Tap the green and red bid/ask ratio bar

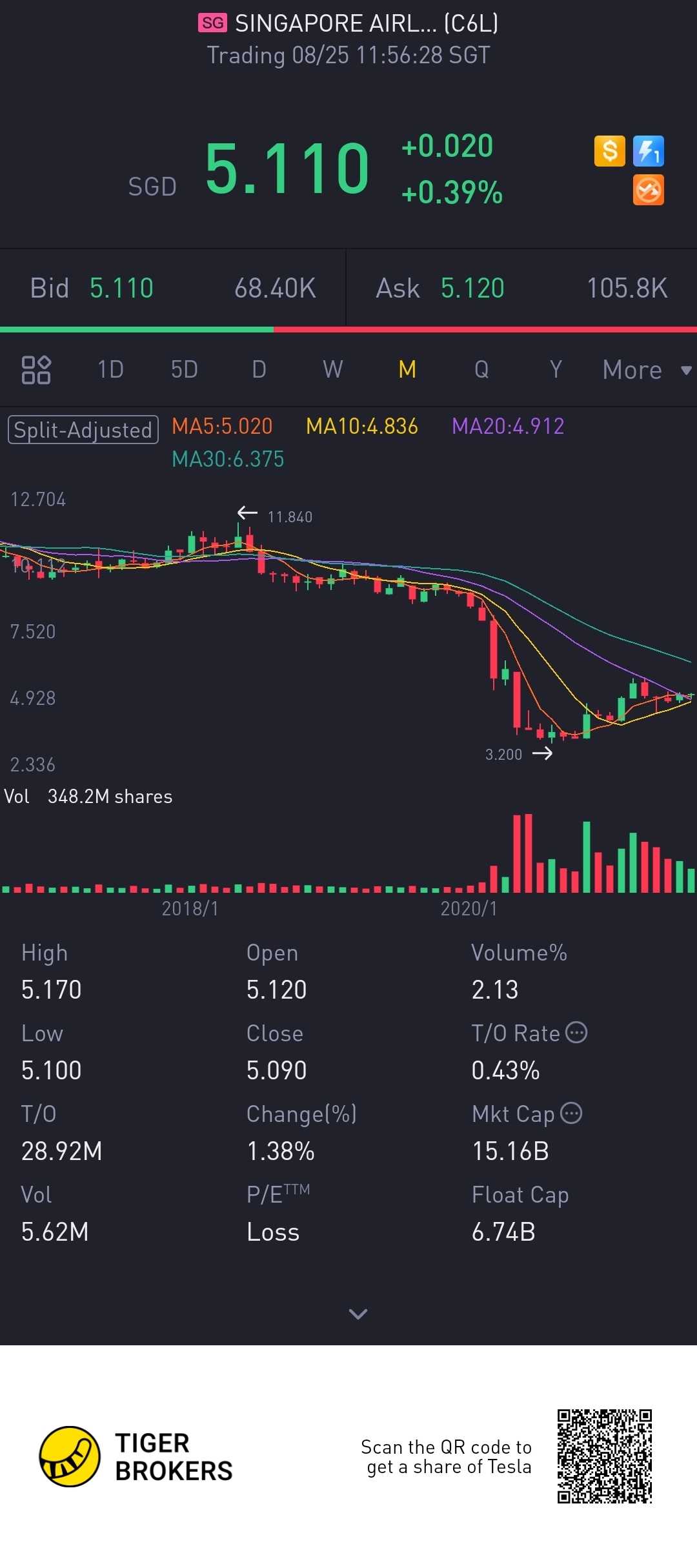348,329
